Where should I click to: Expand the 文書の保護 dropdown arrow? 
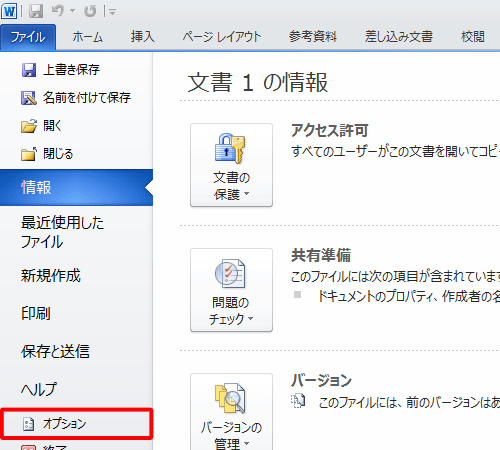tap(247, 193)
